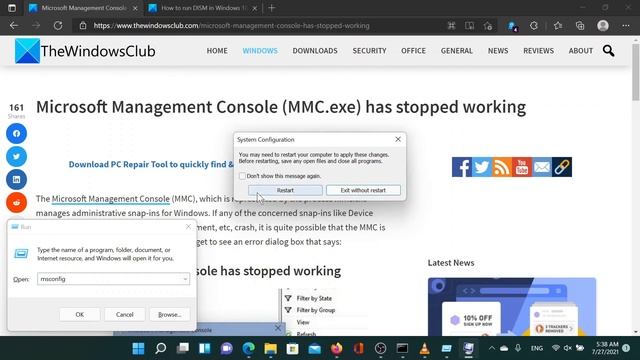The height and width of the screenshot is (360, 640).
Task: Click the browser address bar URL
Action: coord(231,25)
